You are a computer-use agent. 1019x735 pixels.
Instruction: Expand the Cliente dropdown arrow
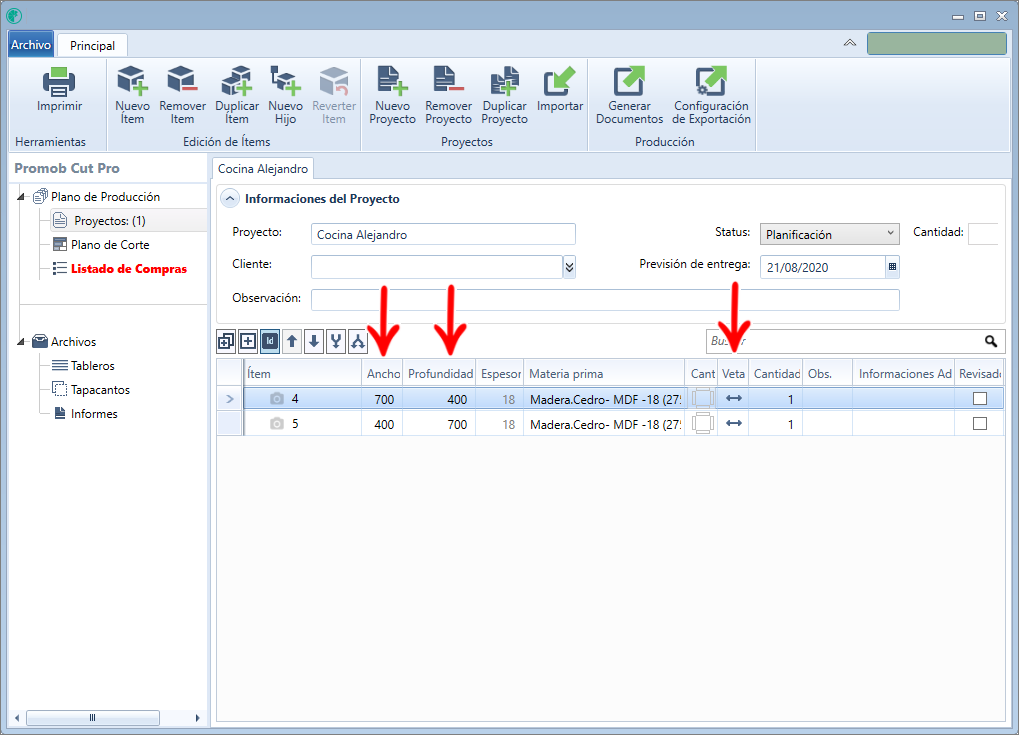point(569,267)
